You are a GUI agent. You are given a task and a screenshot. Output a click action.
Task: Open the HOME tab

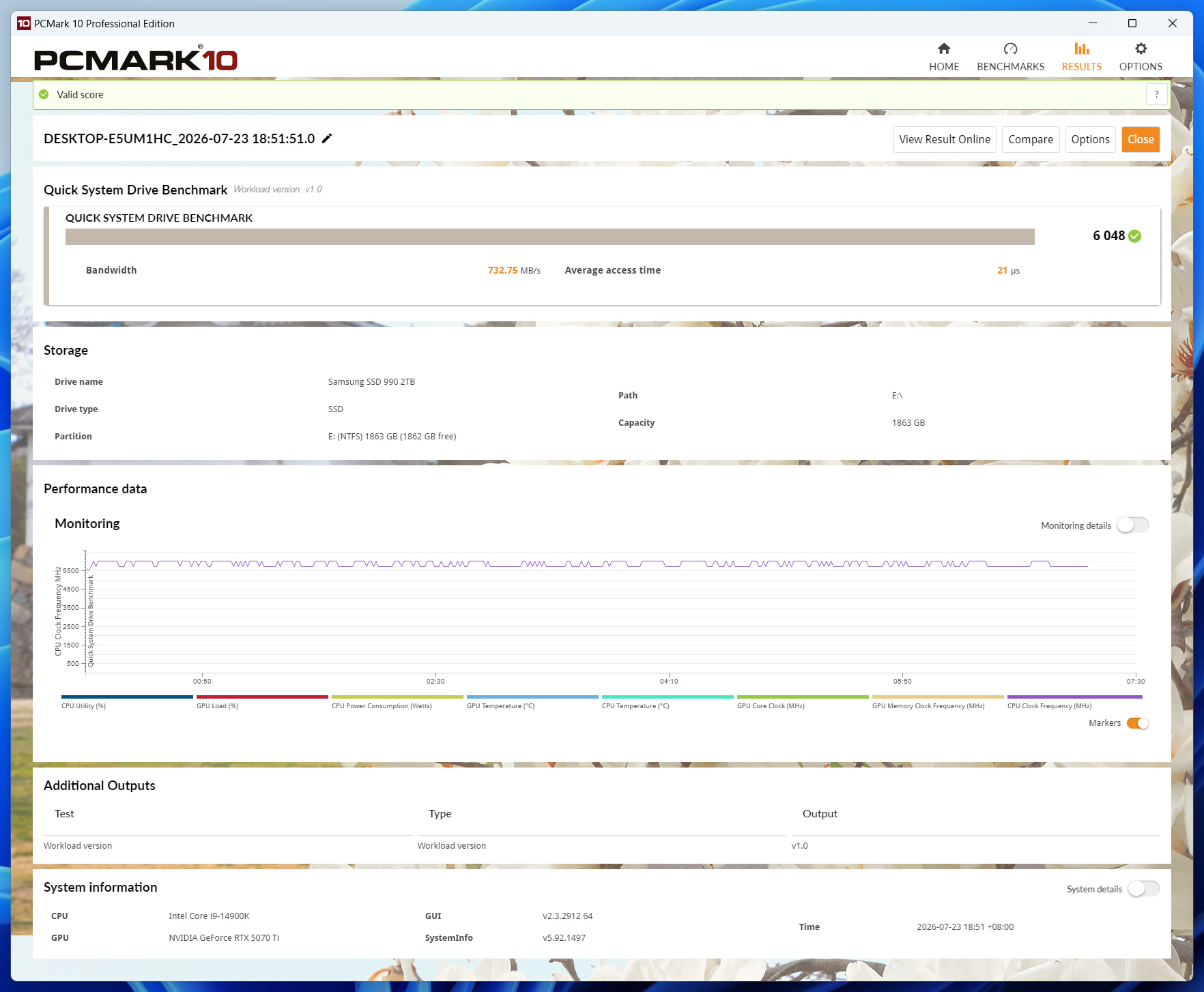tap(944, 57)
